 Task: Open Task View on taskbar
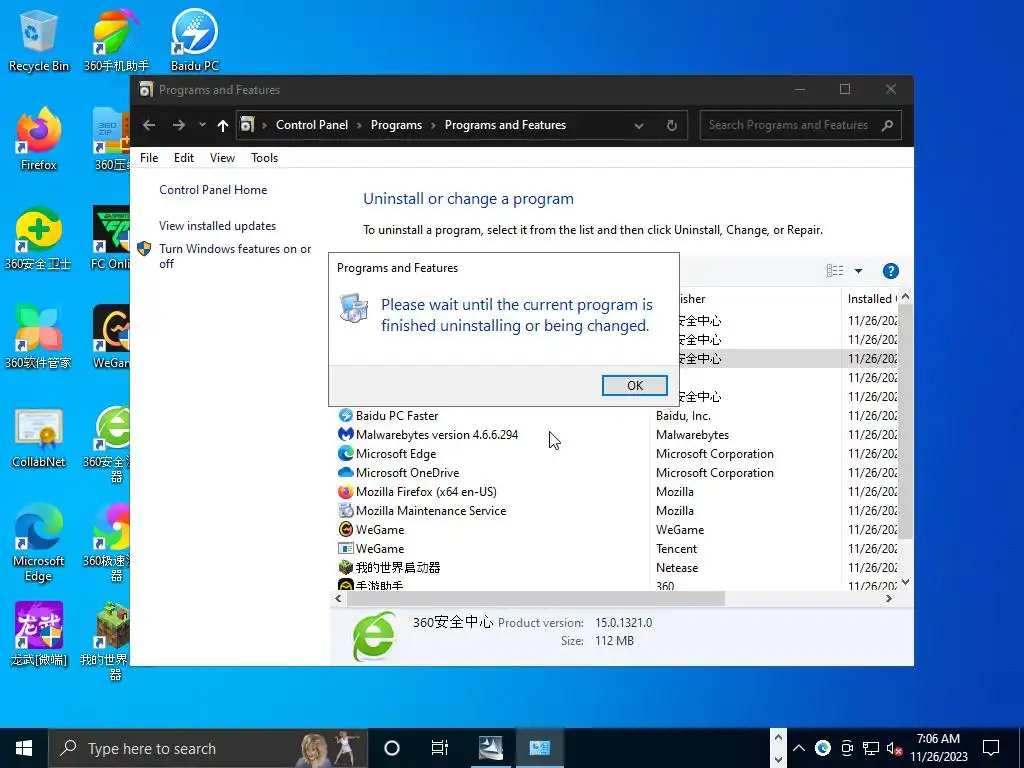[x=440, y=748]
